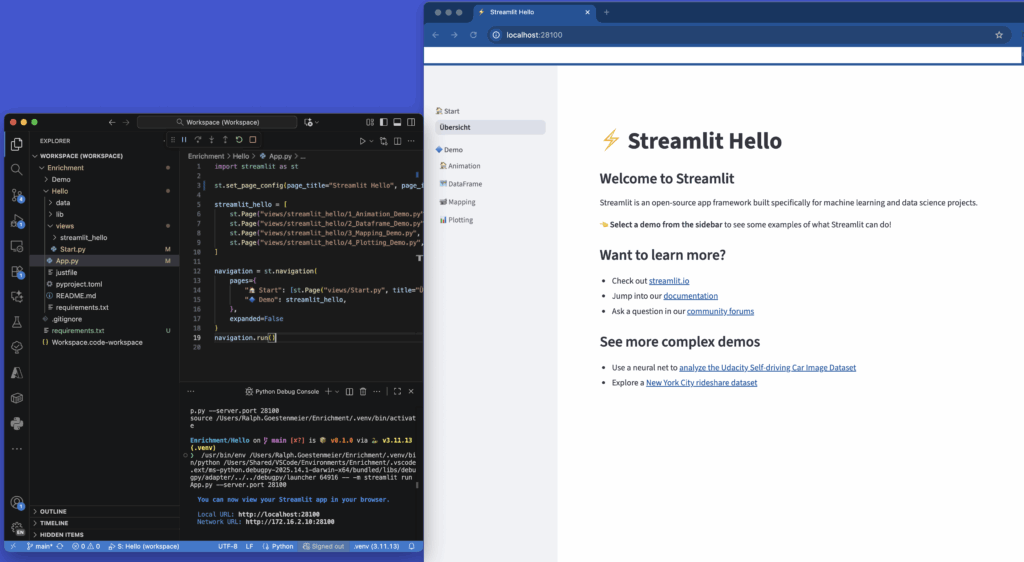1024x562 pixels.
Task: Open the new terminal launch-profile dropdown
Action: point(338,391)
